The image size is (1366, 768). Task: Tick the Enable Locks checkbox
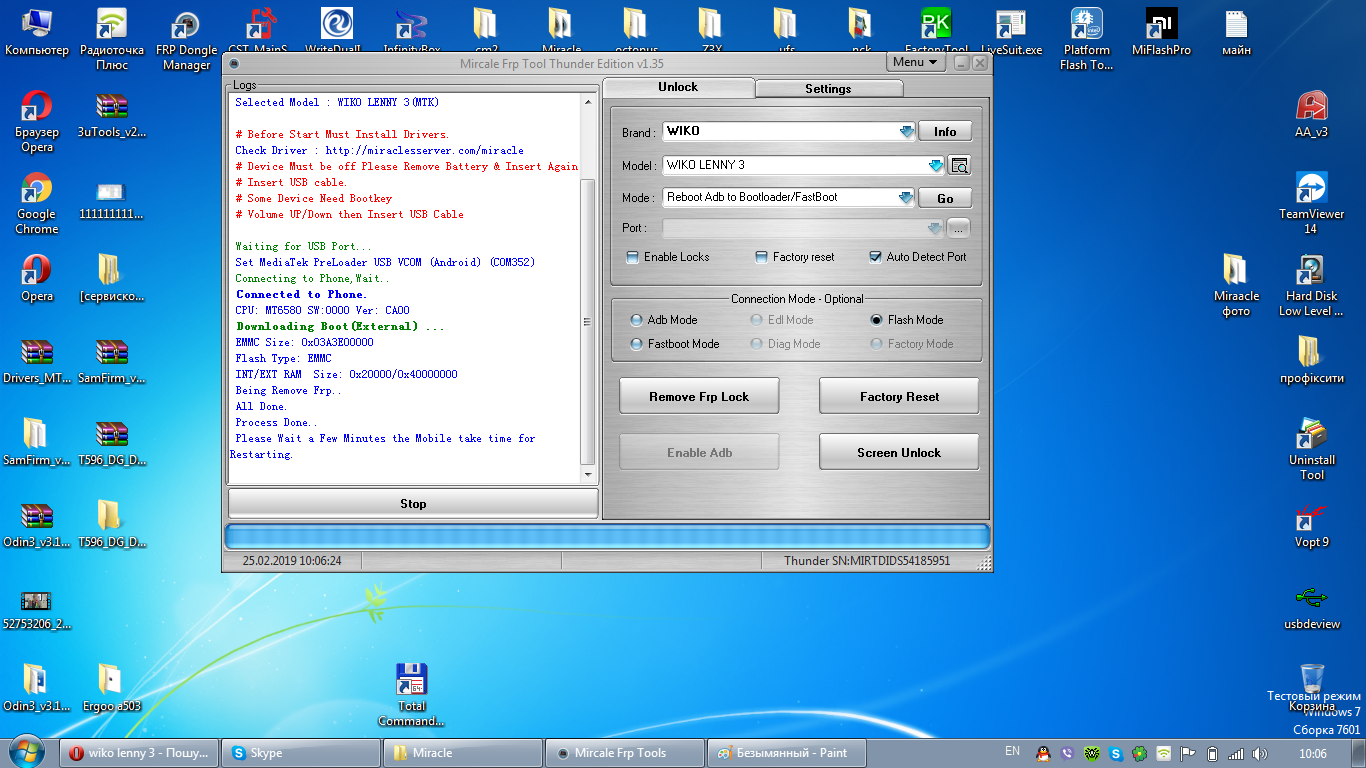pos(632,257)
